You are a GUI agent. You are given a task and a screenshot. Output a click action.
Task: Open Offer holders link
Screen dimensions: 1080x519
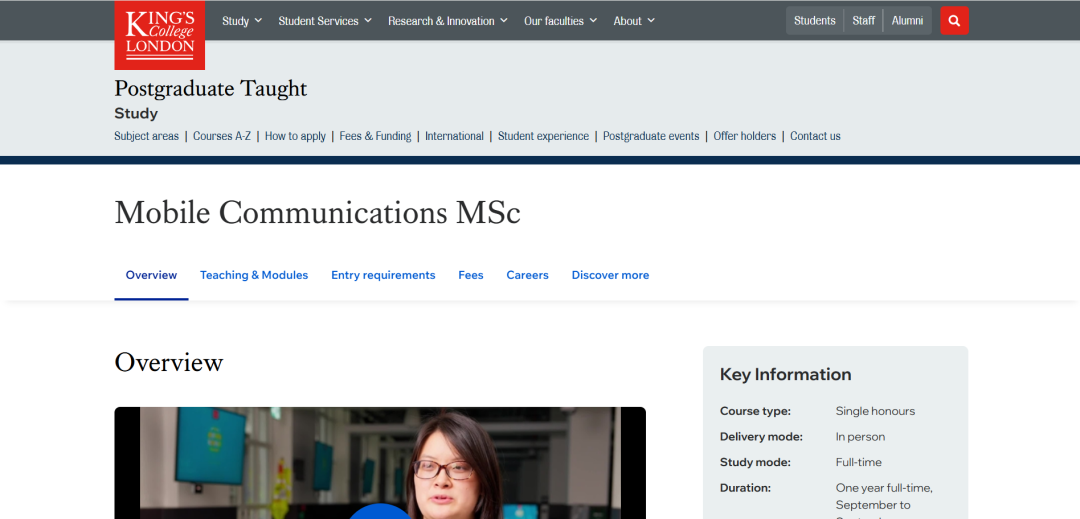[x=745, y=136]
